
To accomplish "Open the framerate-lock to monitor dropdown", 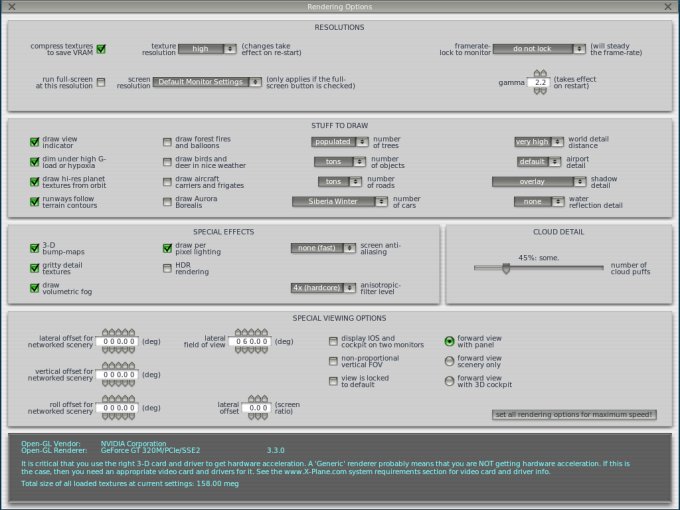I will coord(539,49).
